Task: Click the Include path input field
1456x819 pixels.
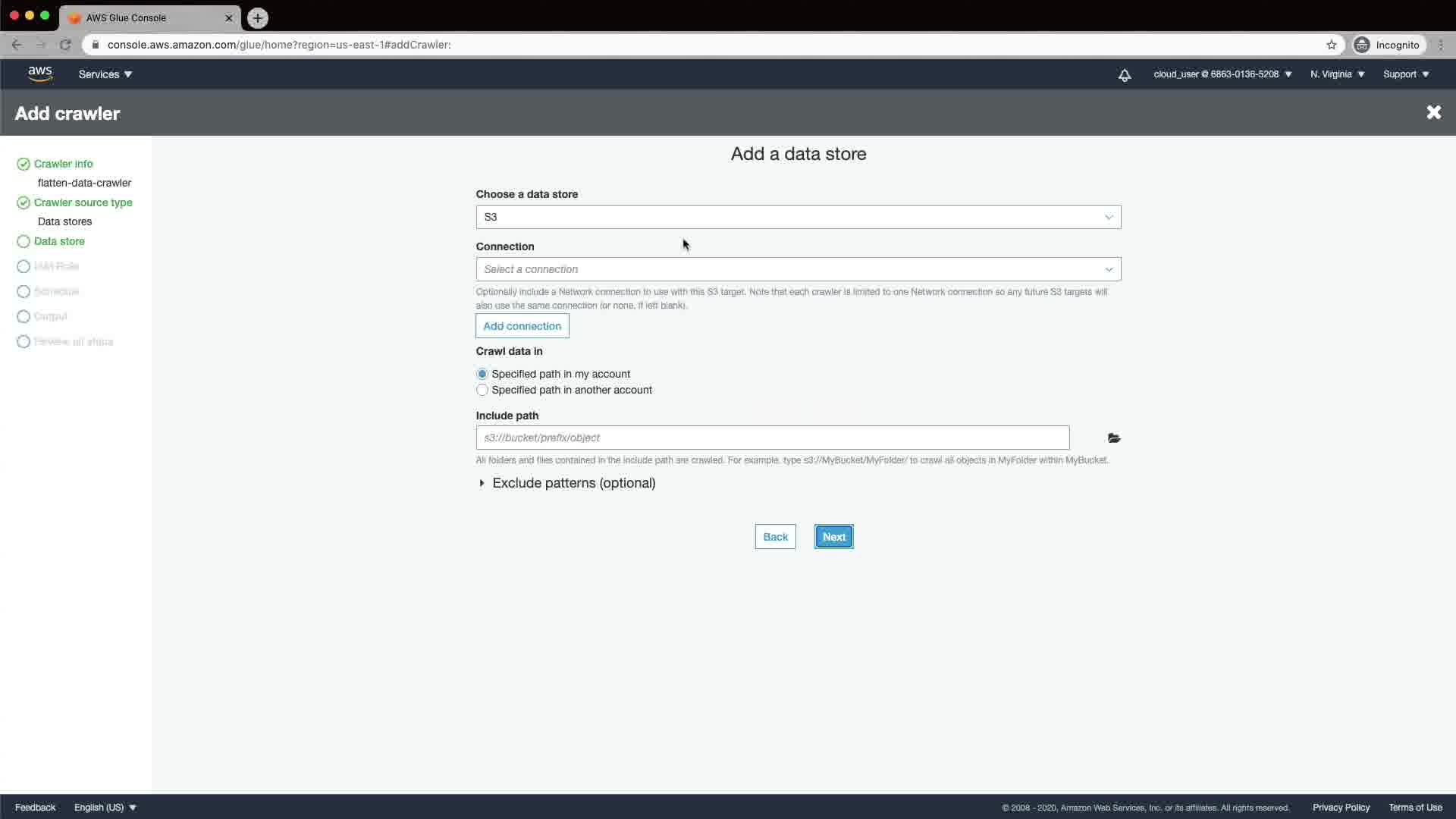Action: (772, 438)
